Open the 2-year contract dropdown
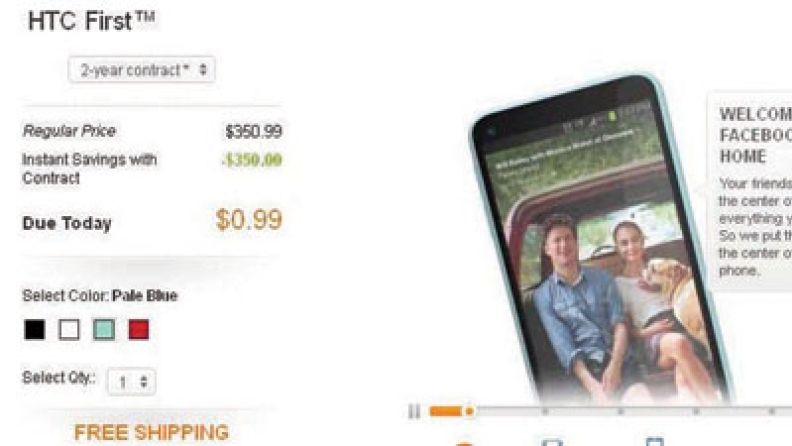 click(x=142, y=70)
